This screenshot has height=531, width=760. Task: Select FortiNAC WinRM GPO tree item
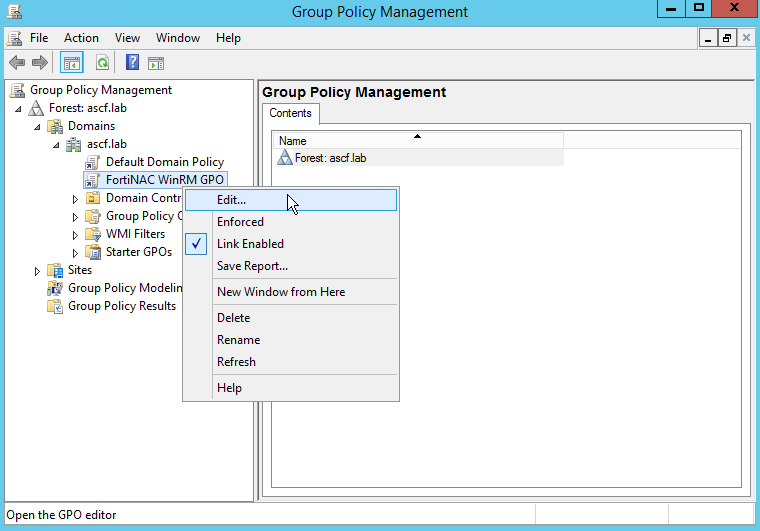point(165,180)
